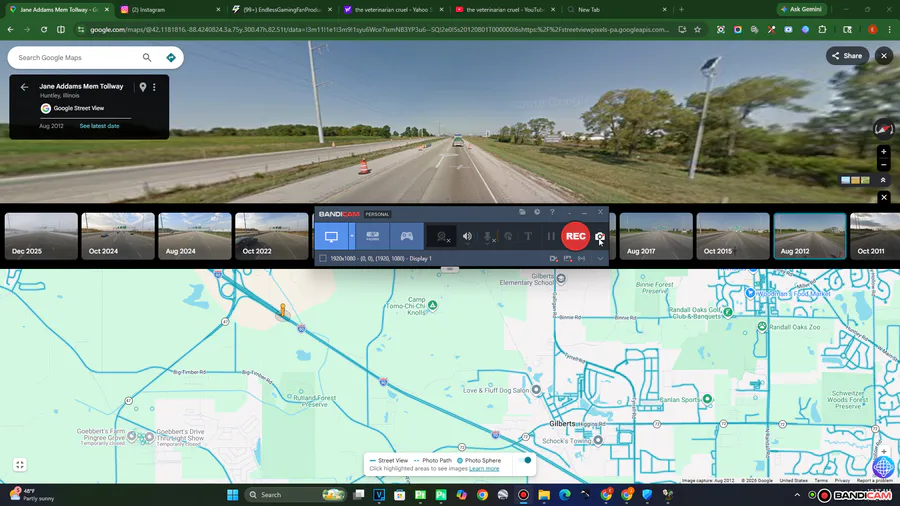Switch to New Tab browser tab
The image size is (900, 506).
pos(615,10)
